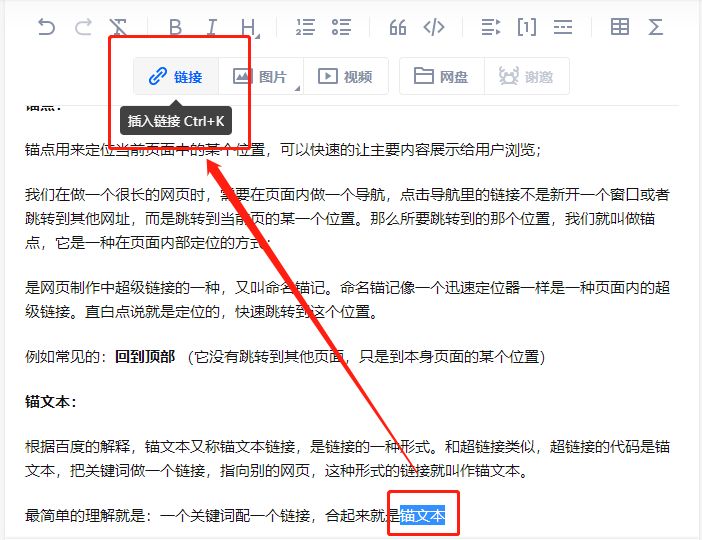Toggle bold formatting
702x540 pixels.
[x=175, y=27]
